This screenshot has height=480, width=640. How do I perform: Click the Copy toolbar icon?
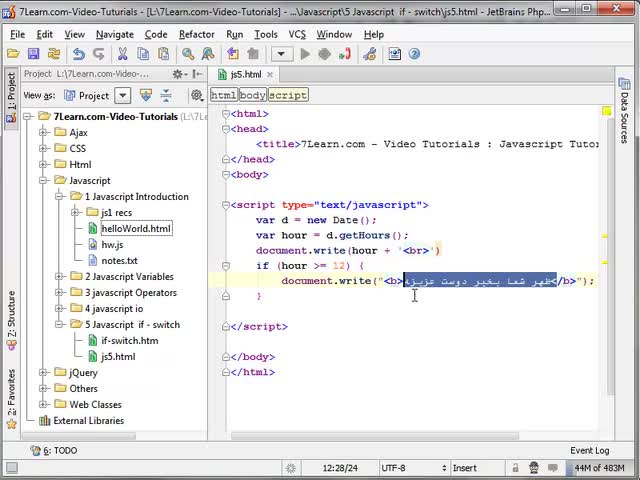143,54
